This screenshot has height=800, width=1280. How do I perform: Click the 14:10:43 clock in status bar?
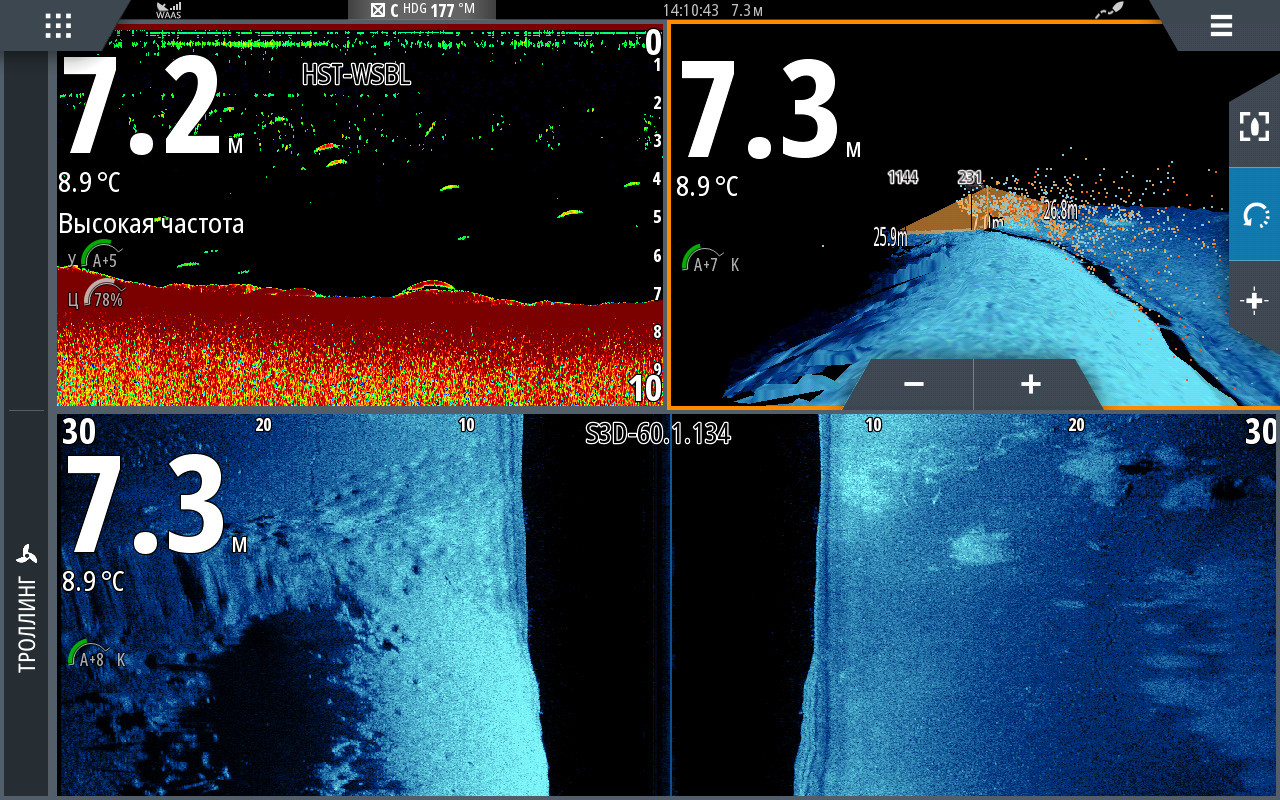(x=690, y=11)
